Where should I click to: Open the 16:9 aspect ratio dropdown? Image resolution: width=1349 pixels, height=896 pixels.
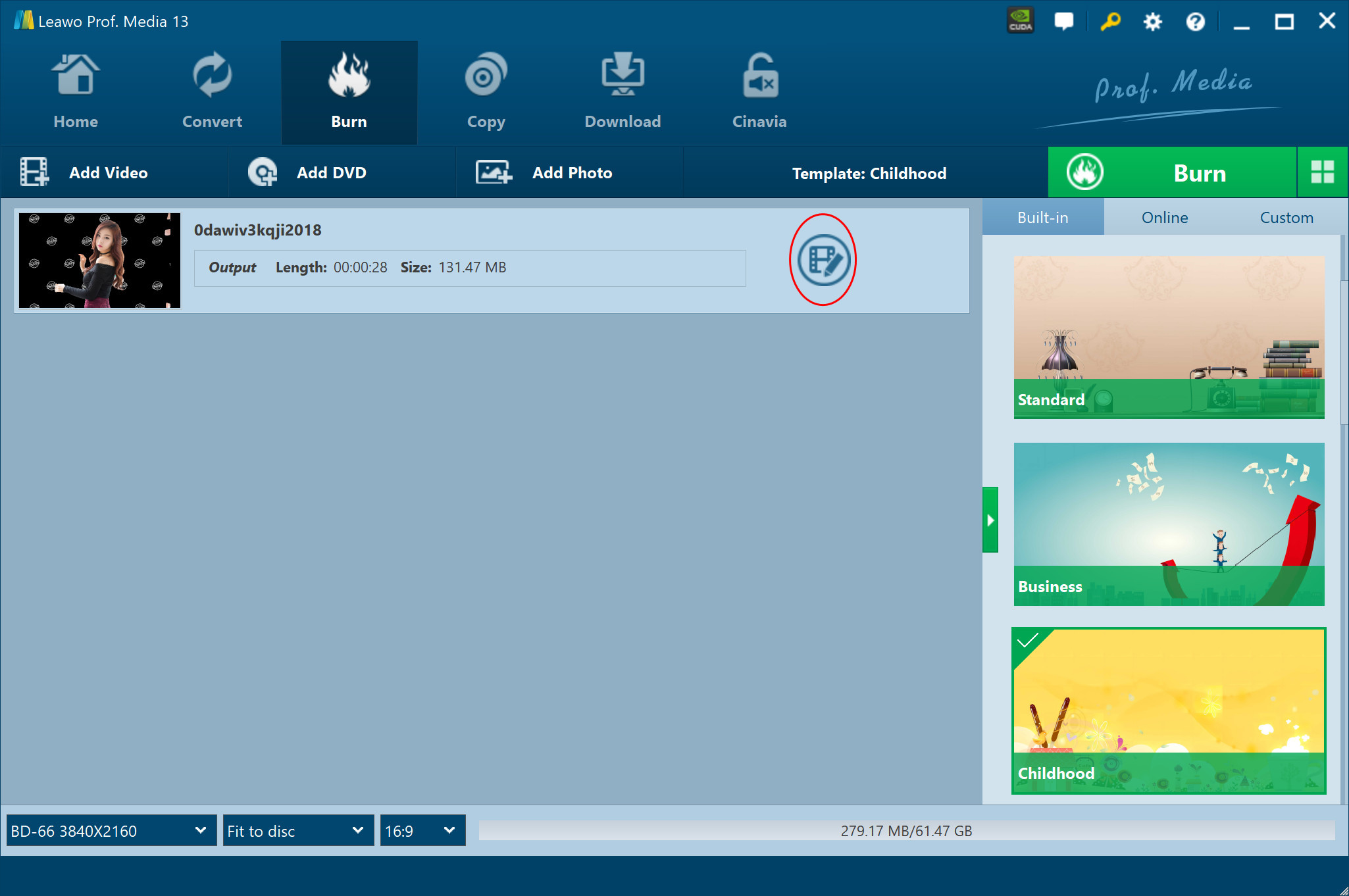(422, 830)
